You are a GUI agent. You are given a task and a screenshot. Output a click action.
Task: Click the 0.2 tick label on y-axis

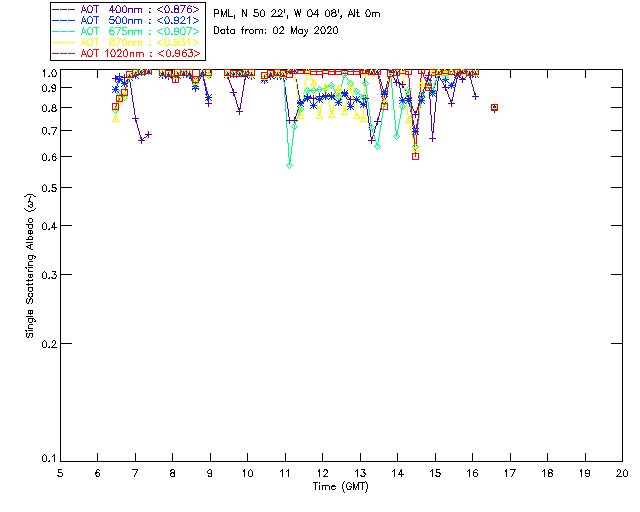(x=46, y=343)
